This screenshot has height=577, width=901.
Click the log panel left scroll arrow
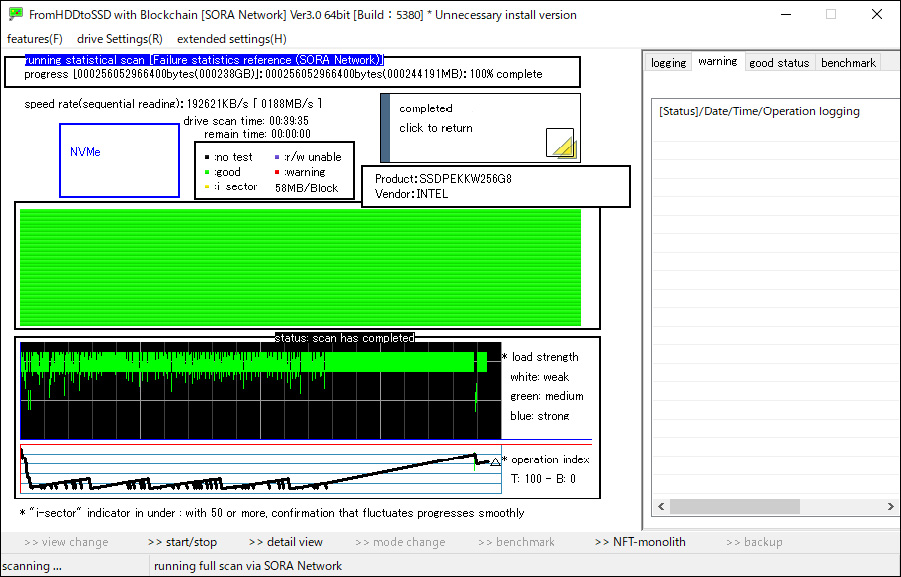(x=661, y=506)
